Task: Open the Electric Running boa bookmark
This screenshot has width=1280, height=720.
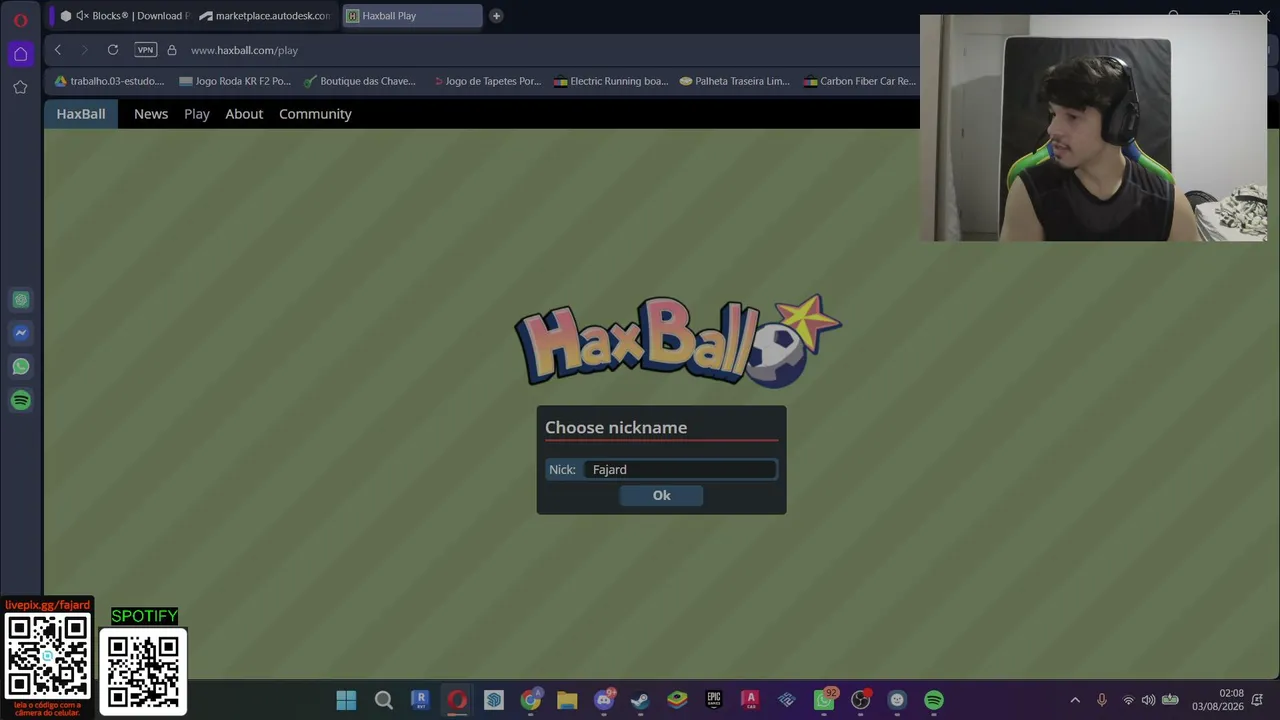Action: coord(611,81)
